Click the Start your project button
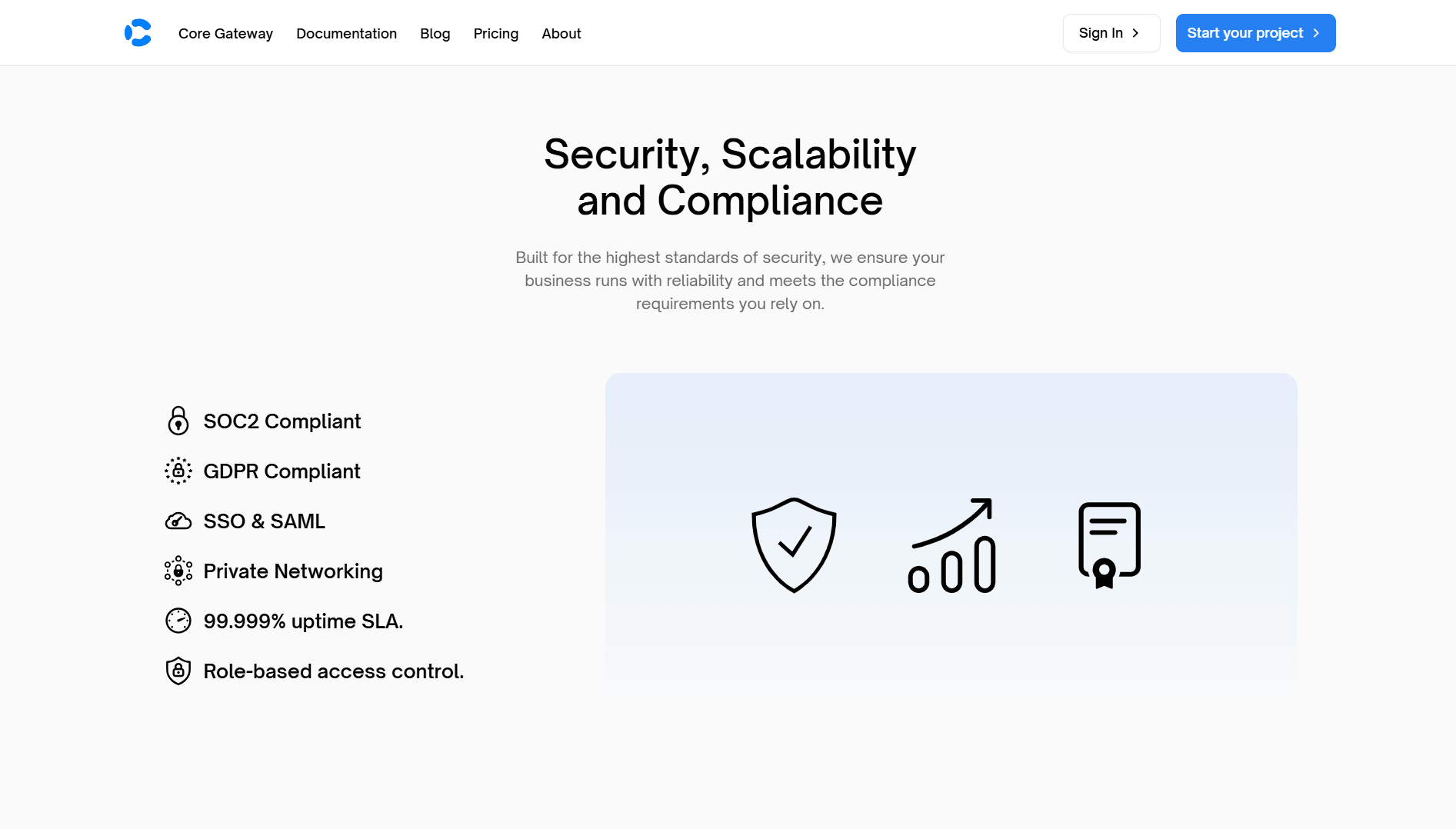1456x829 pixels. (1255, 33)
